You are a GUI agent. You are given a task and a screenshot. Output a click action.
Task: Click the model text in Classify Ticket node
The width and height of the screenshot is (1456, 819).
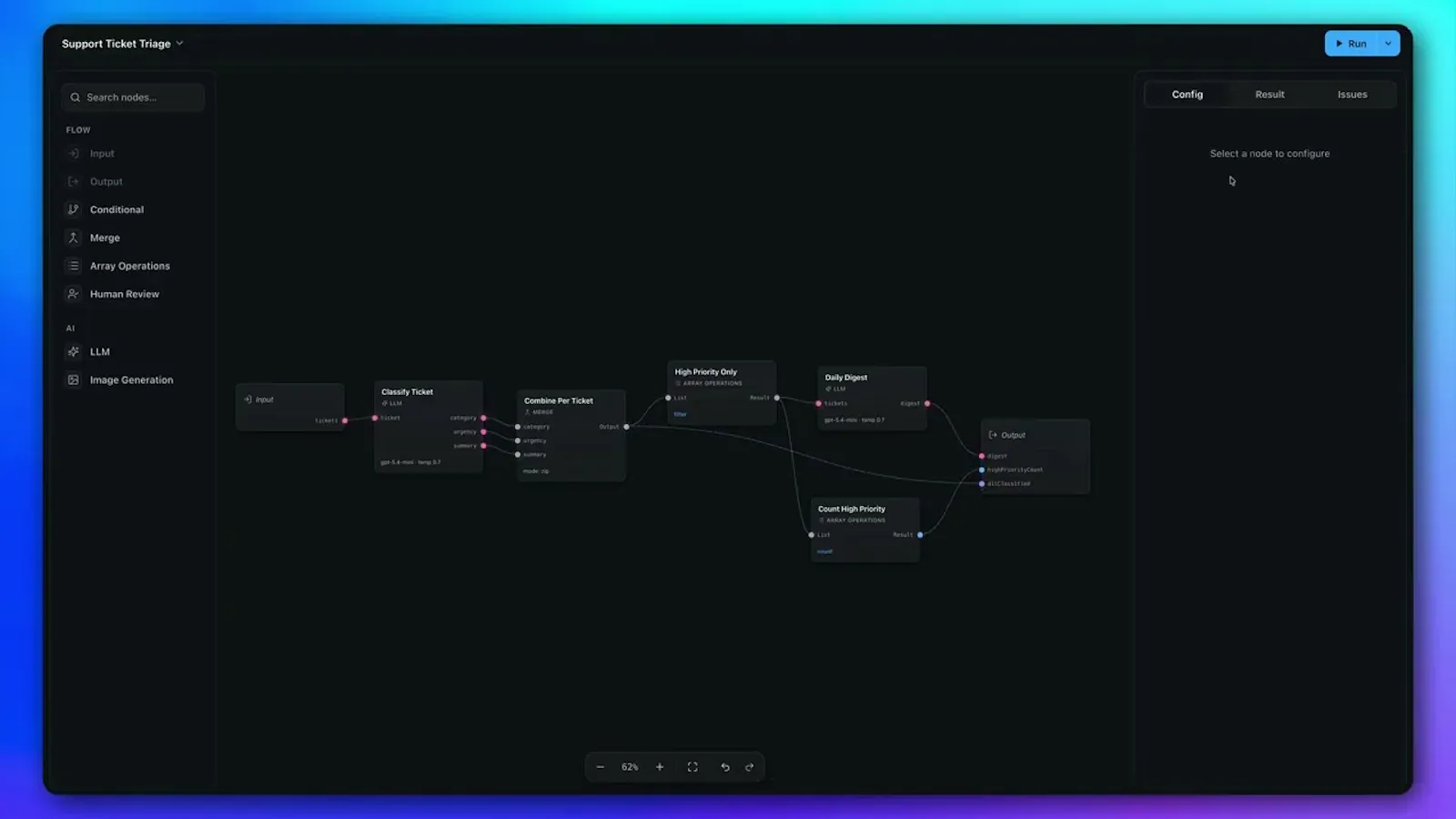[410, 462]
